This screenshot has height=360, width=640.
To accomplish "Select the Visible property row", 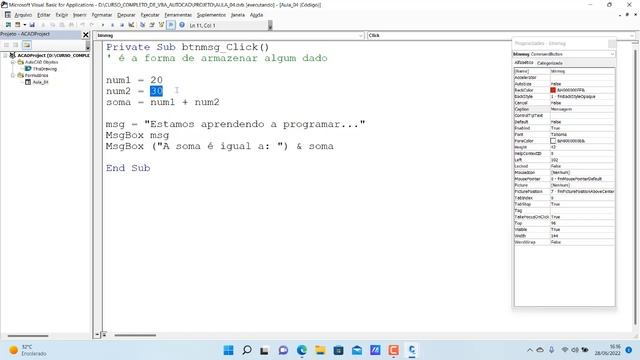I will 564,229.
